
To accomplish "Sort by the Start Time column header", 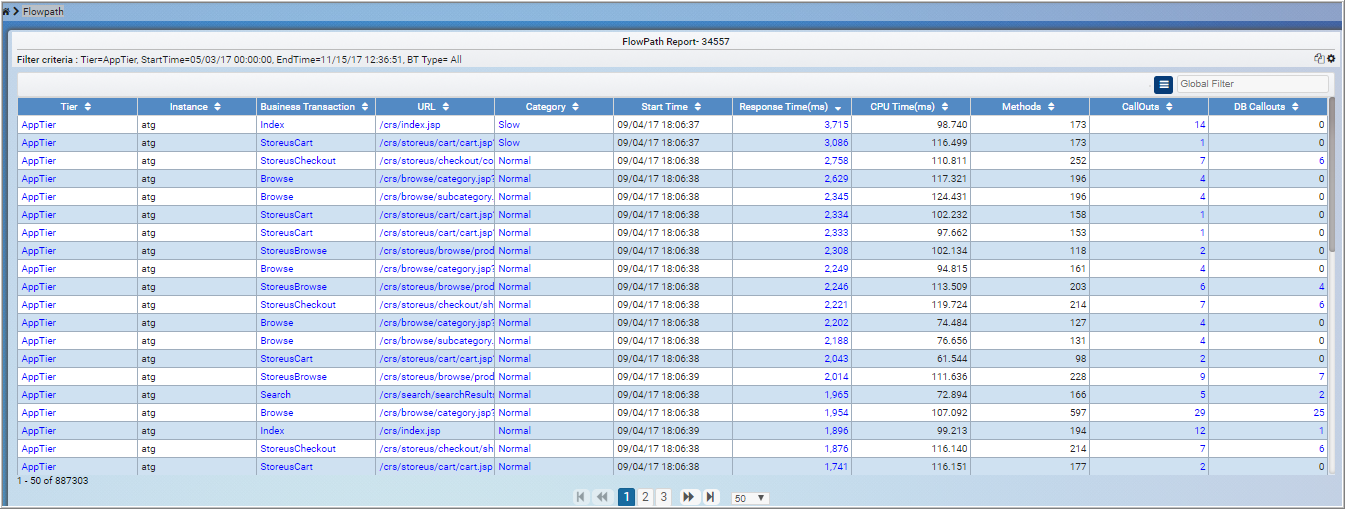I will pos(672,107).
